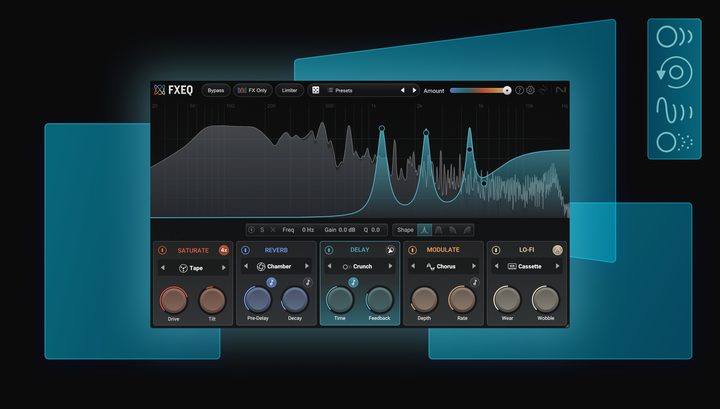Solo the band with the S icon
Screen dimensions: 720x409
click(262, 230)
